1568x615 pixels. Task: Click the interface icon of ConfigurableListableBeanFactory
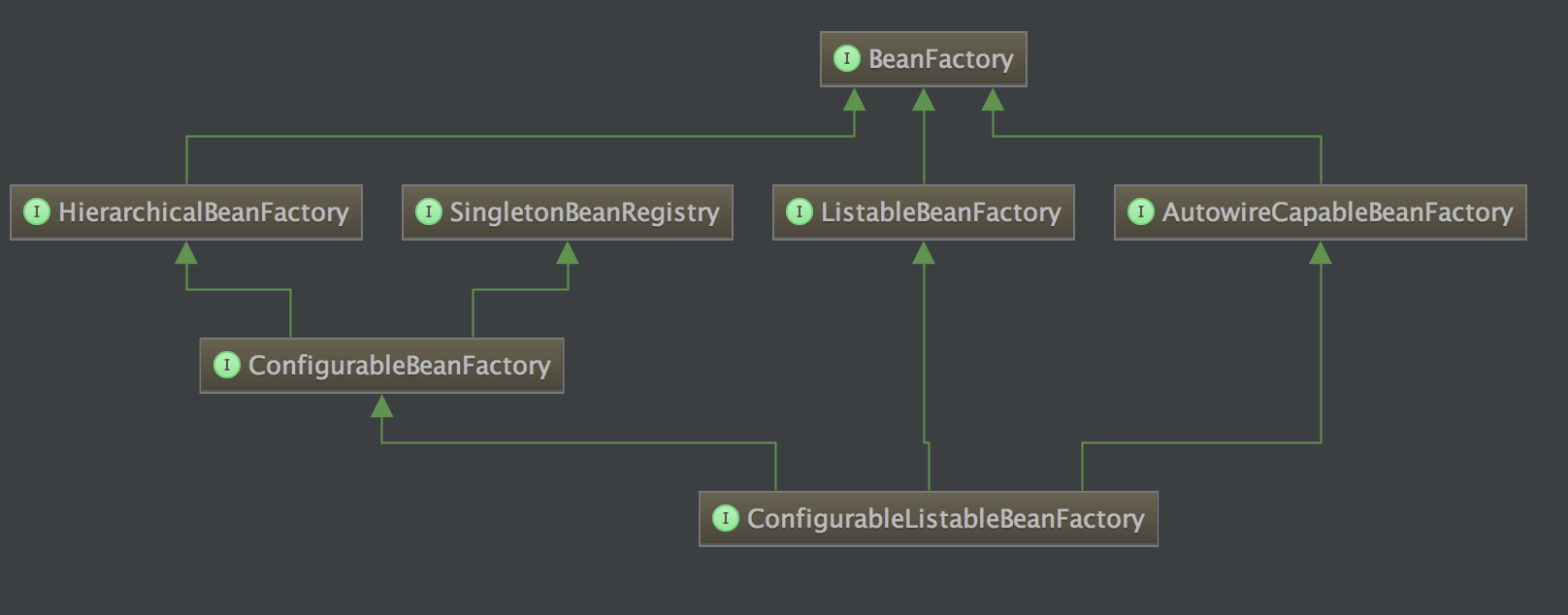(x=725, y=518)
